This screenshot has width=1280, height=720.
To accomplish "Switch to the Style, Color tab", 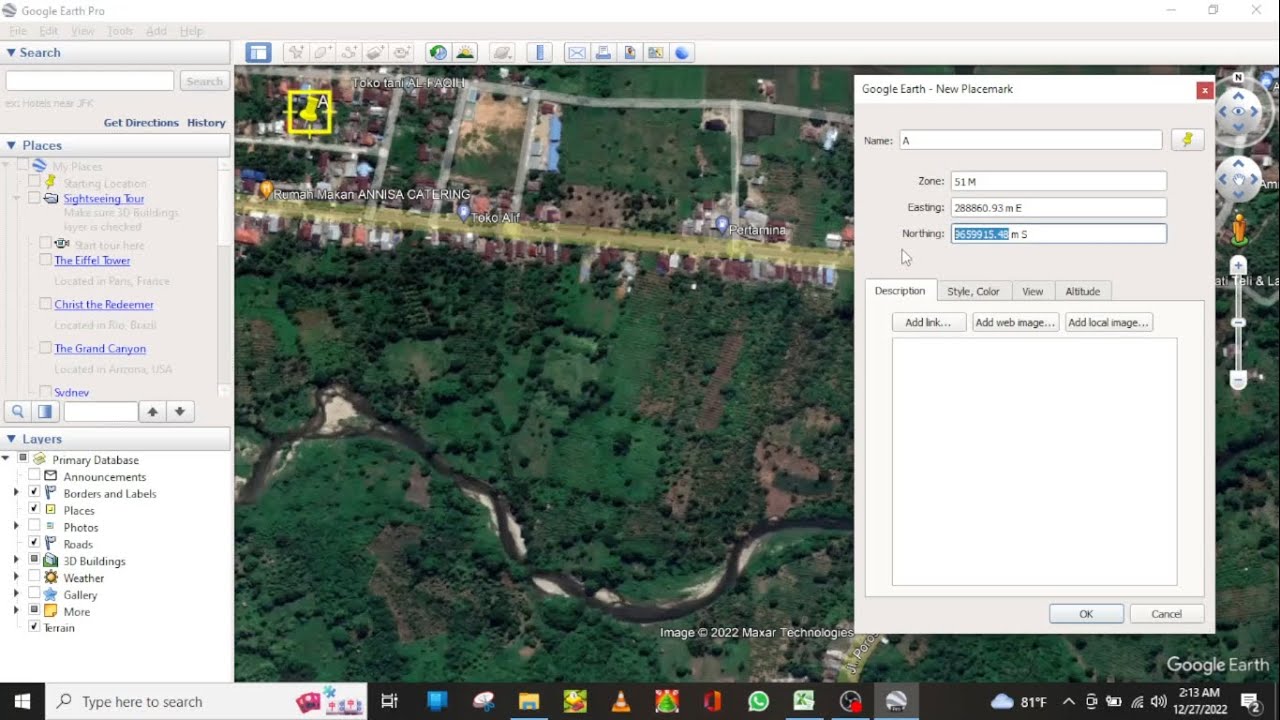I will pyautogui.click(x=973, y=291).
